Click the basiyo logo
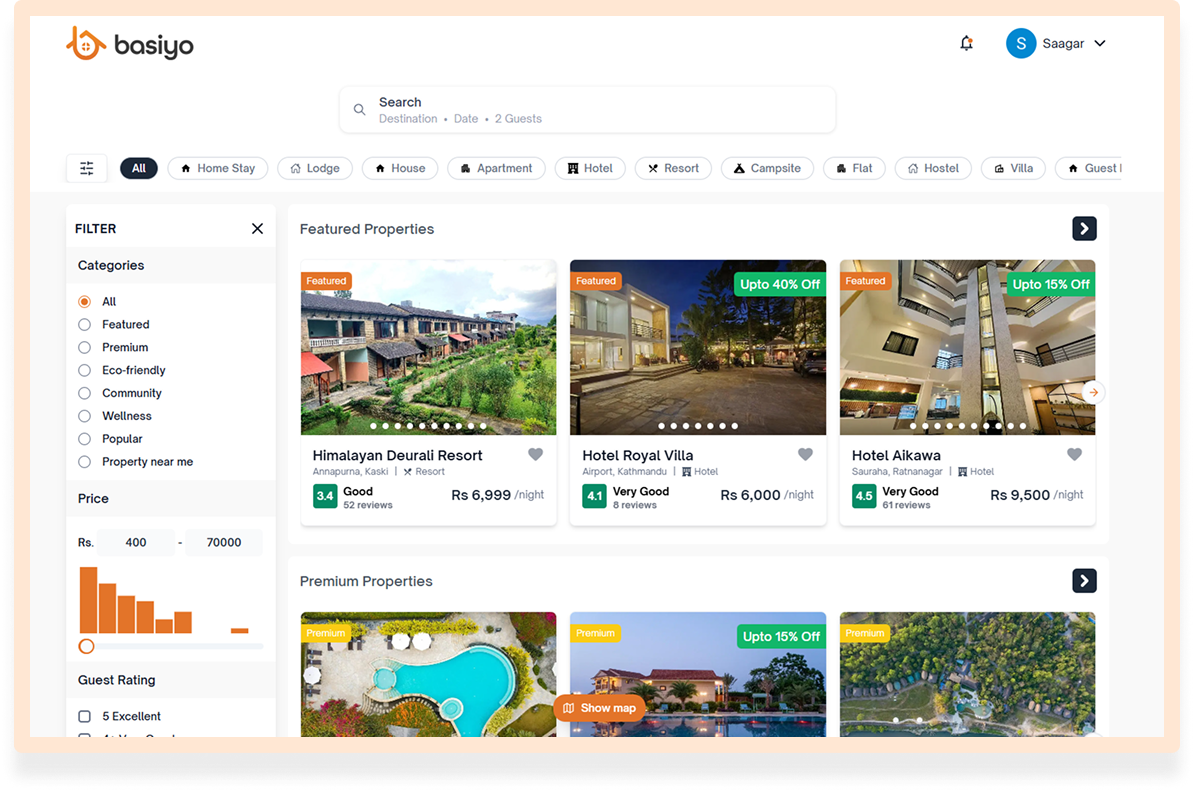The width and height of the screenshot is (1194, 791). pyautogui.click(x=130, y=44)
